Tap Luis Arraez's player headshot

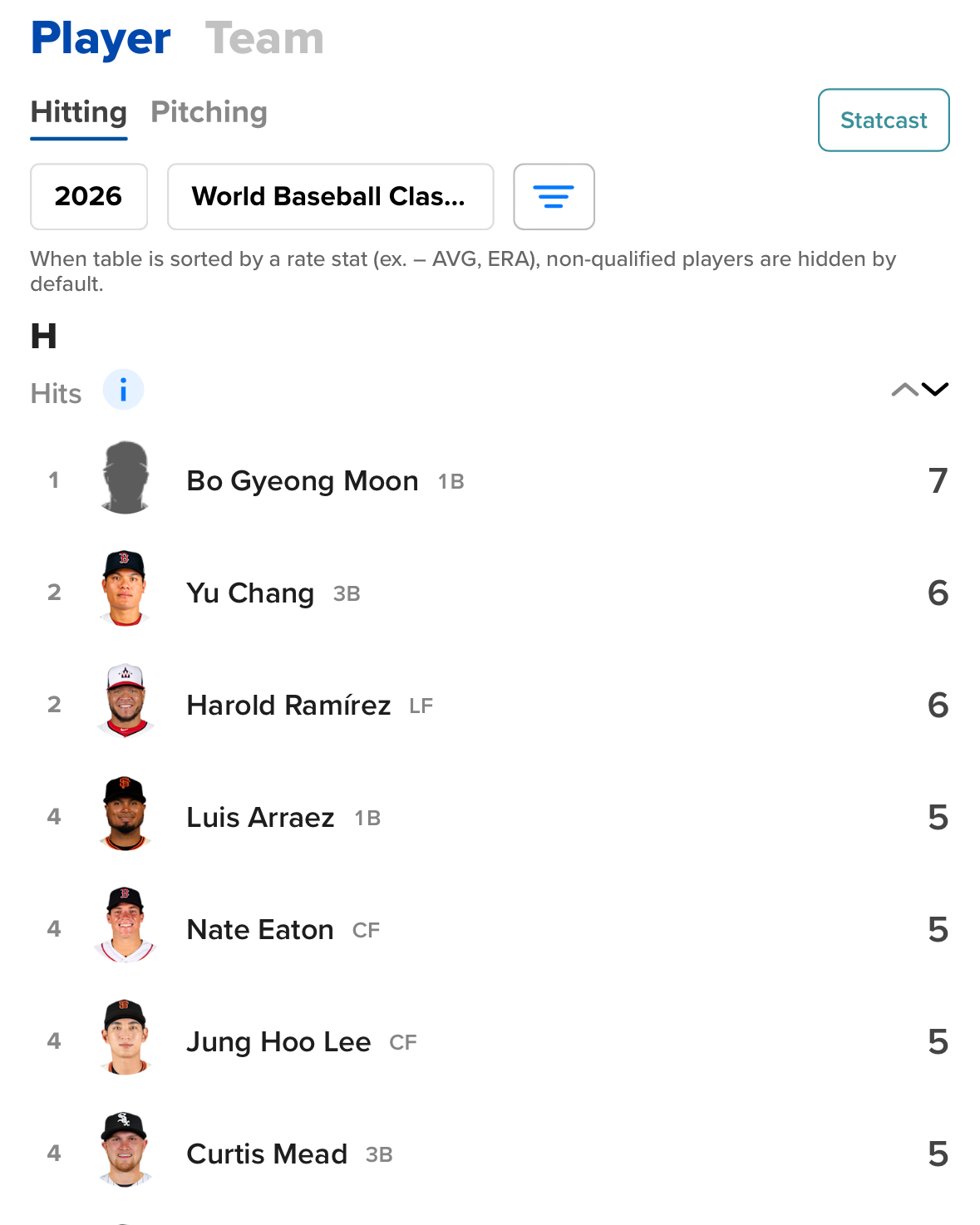point(126,814)
